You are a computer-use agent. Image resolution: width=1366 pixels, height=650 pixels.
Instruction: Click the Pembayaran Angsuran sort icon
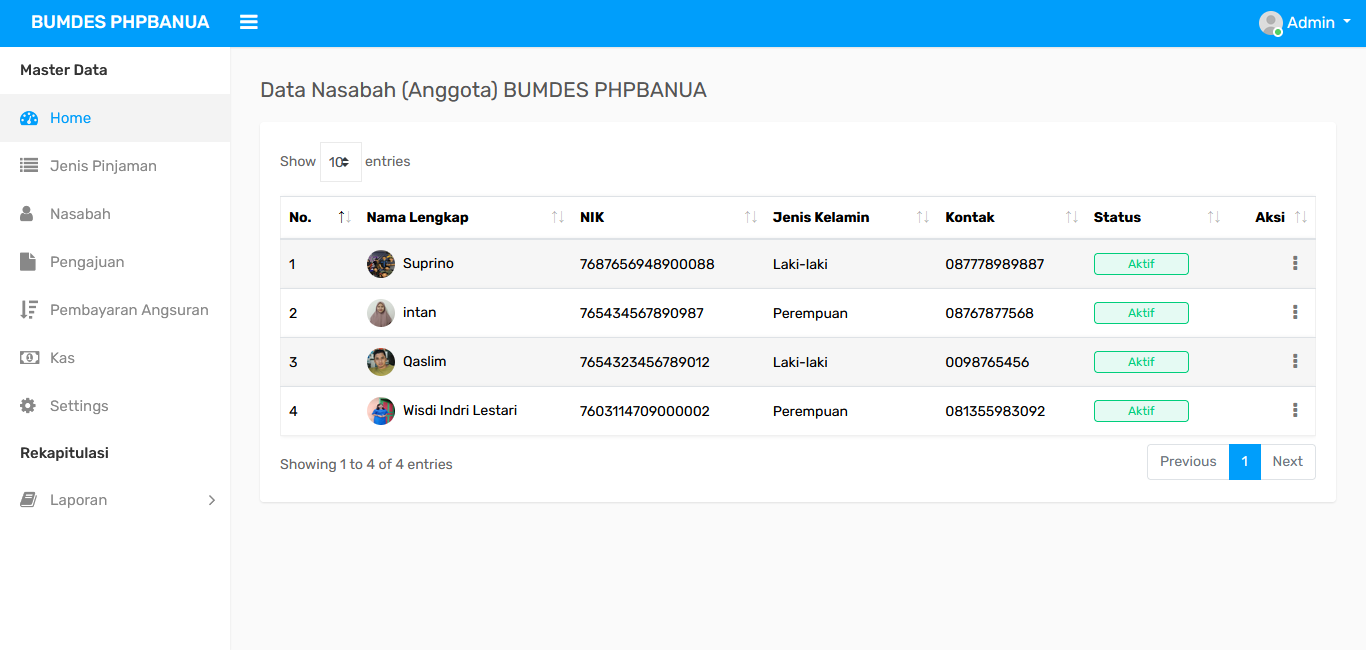tap(29, 310)
